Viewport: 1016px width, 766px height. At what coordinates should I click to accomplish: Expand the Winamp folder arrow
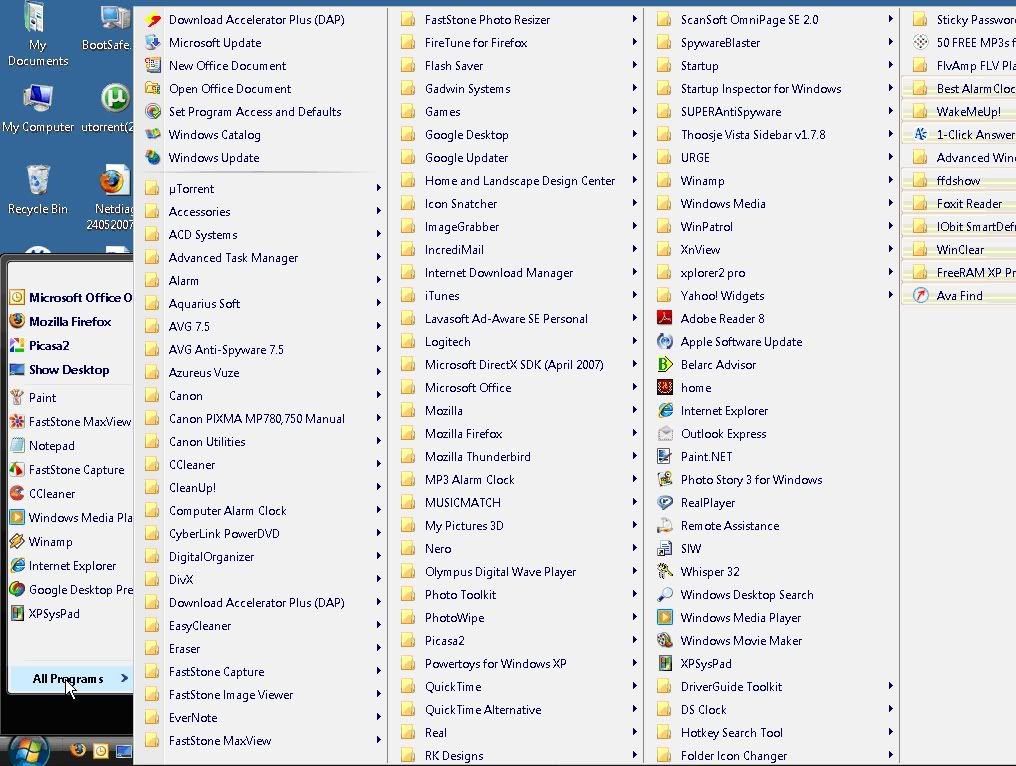pyautogui.click(x=890, y=180)
